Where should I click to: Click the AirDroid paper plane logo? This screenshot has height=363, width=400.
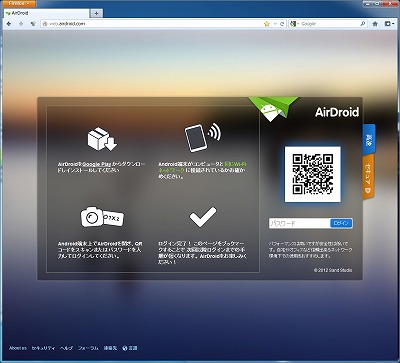[274, 109]
